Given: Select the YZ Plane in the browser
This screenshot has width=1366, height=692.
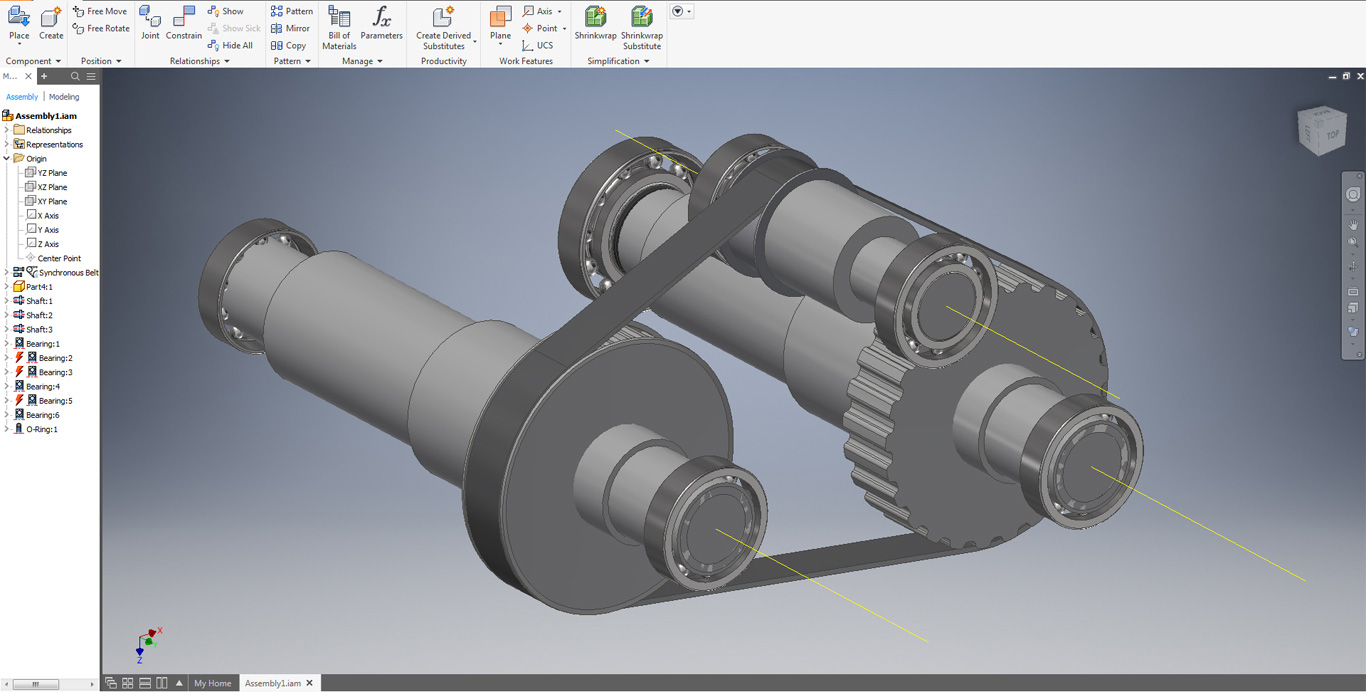Looking at the screenshot, I should tap(46, 173).
